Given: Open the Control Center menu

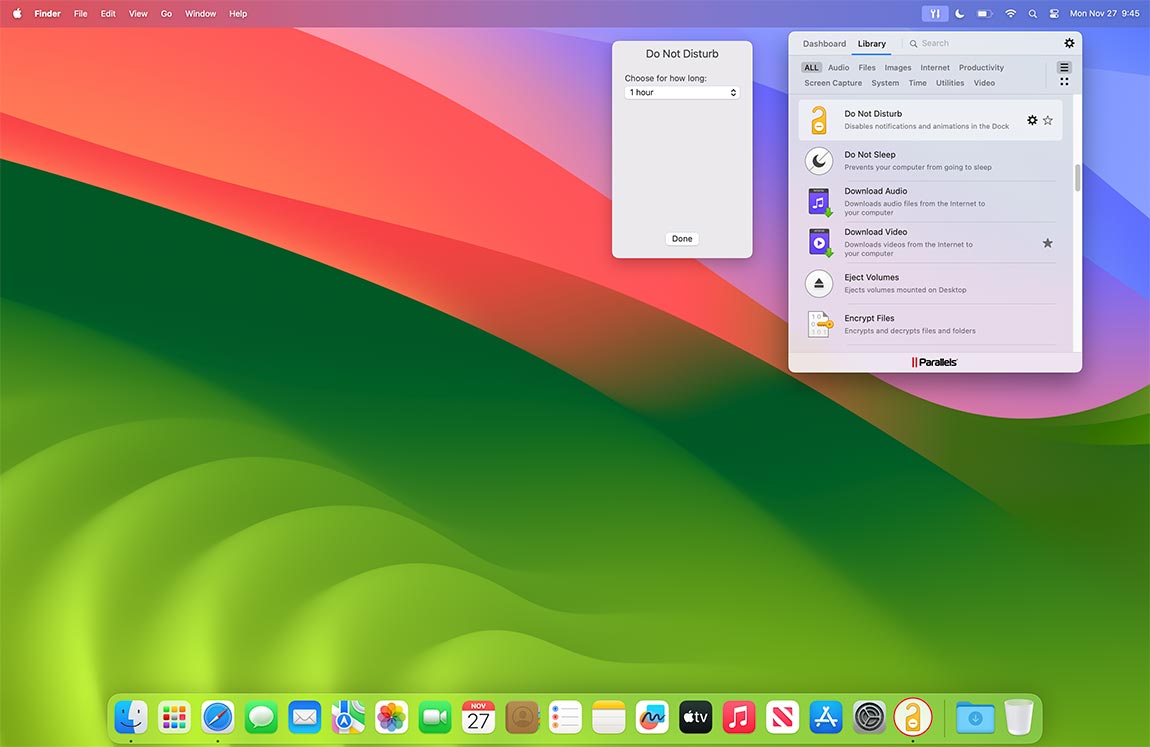Looking at the screenshot, I should click(1053, 13).
